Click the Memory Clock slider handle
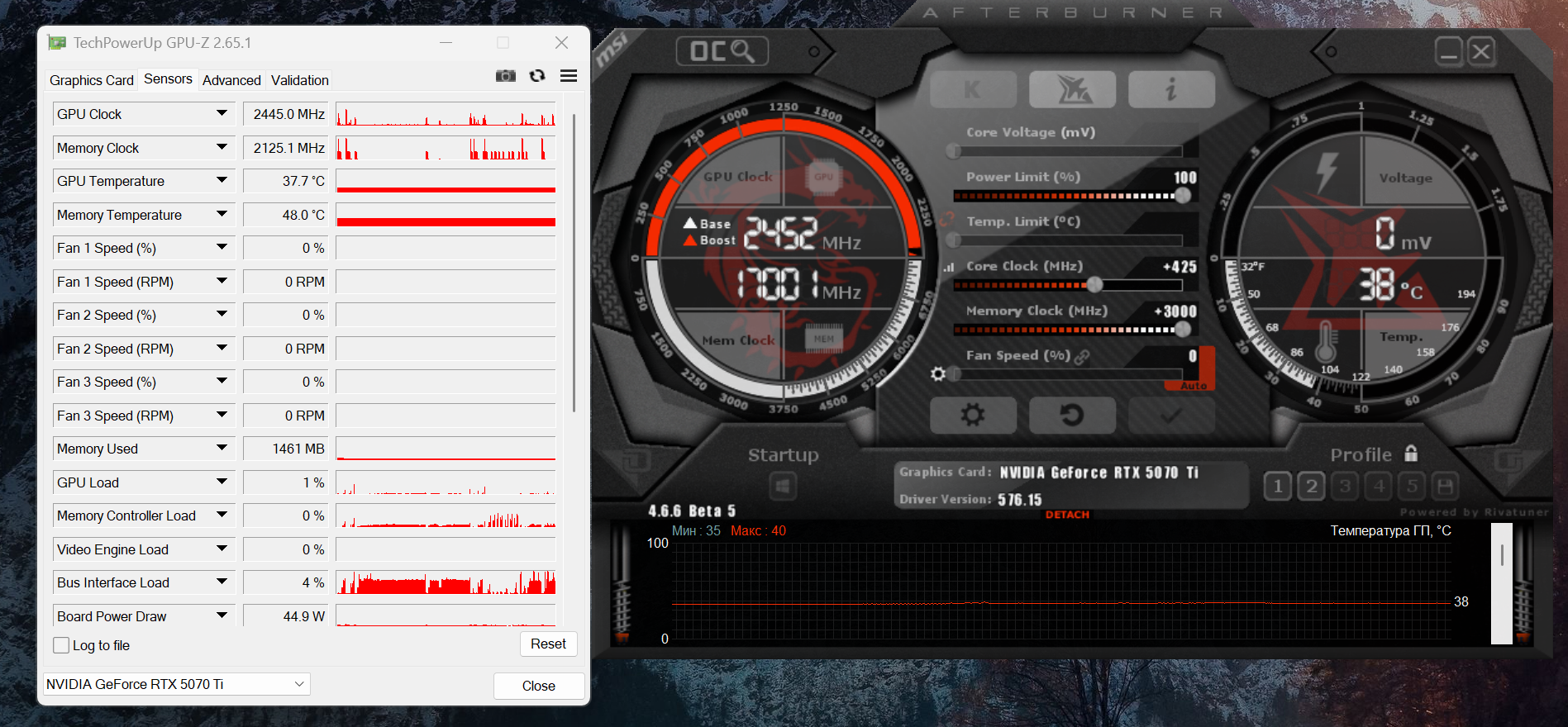1568x727 pixels. pos(1183,330)
